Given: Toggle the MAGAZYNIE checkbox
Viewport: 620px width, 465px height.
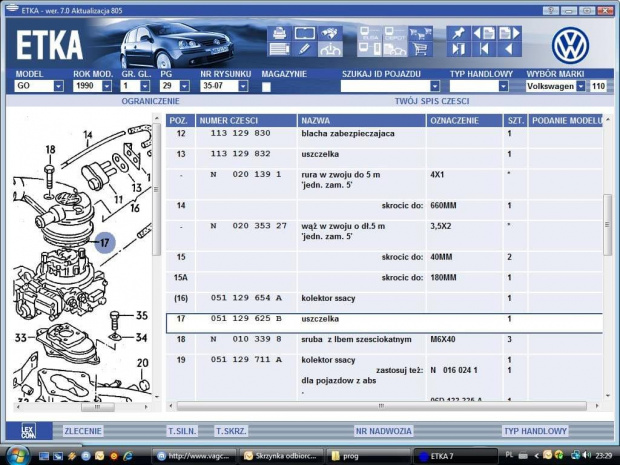Looking at the screenshot, I should point(266,87).
